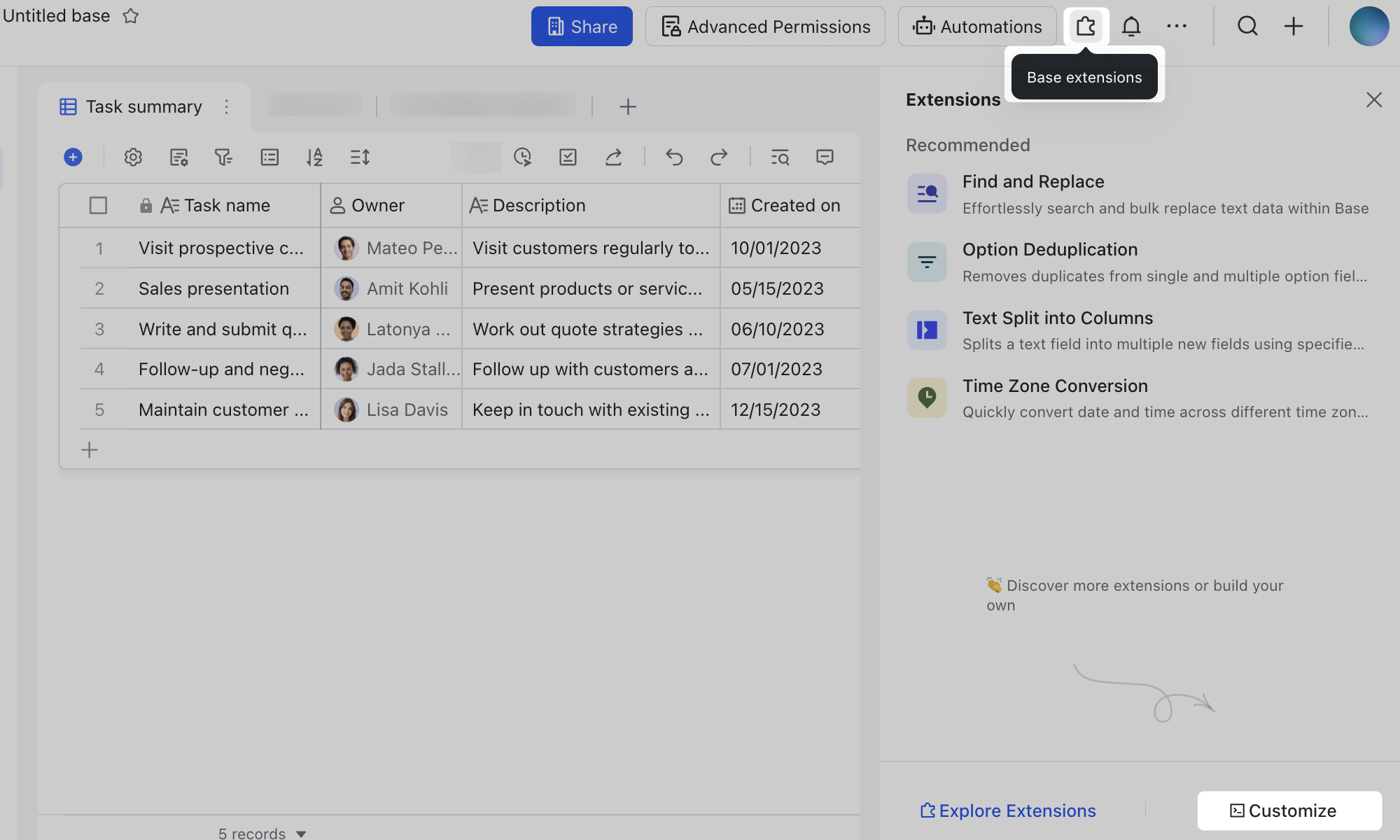
Task: Star the Untitled base
Action: pyautogui.click(x=130, y=15)
